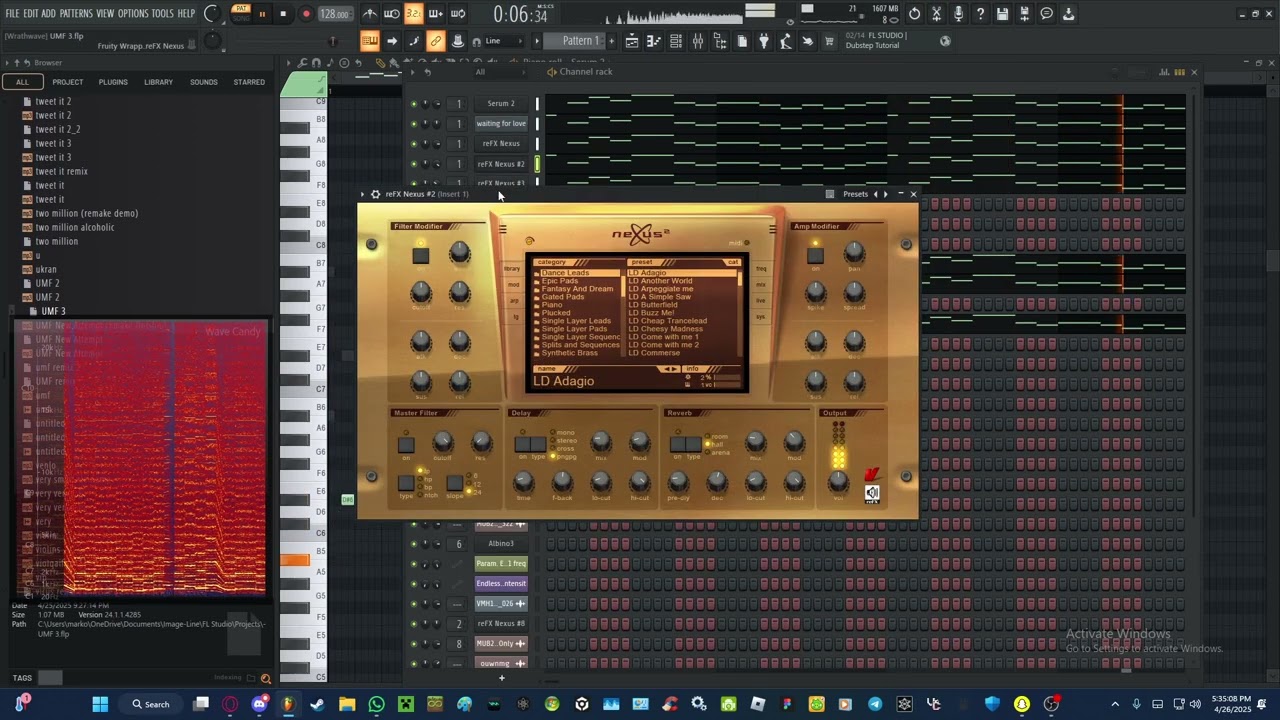Open the Pattern 1 selector dropdown

point(581,41)
